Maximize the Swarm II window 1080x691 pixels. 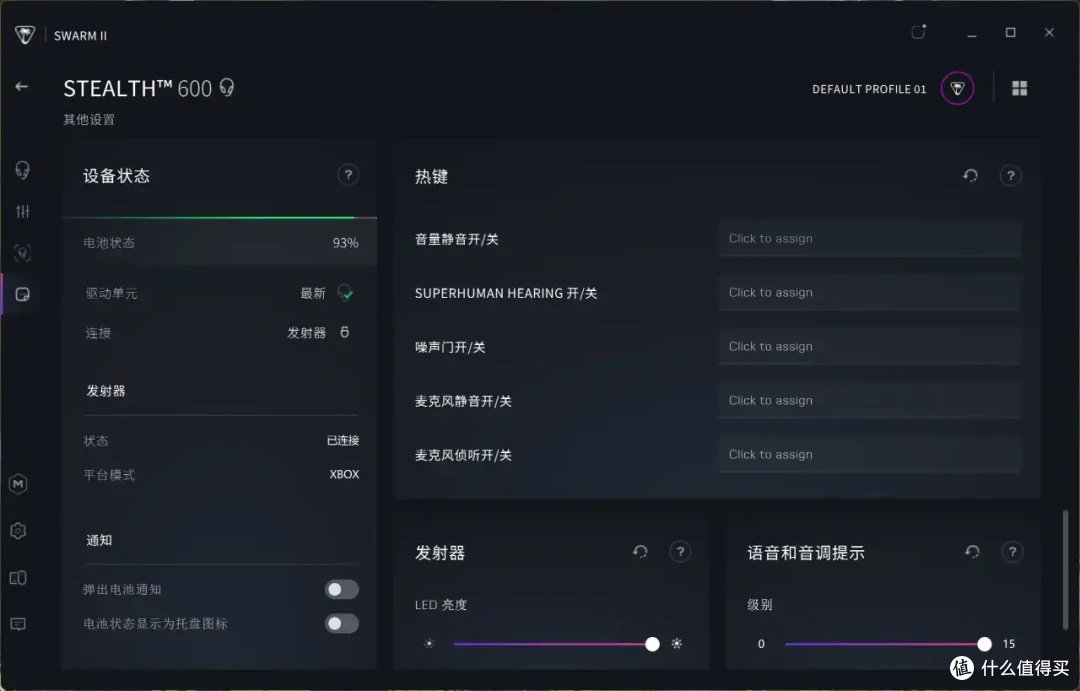click(x=1010, y=32)
